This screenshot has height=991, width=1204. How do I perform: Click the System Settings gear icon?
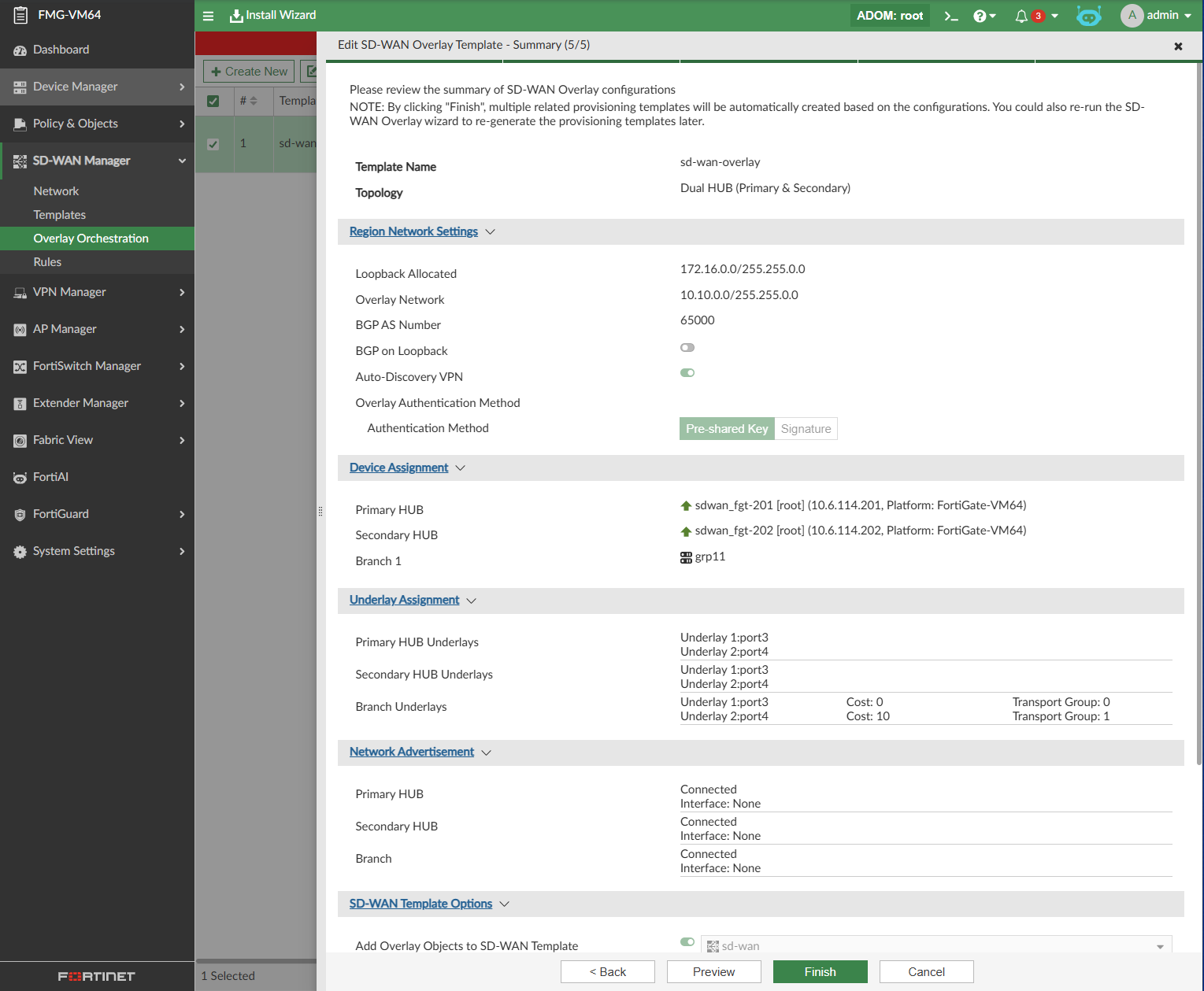click(20, 551)
